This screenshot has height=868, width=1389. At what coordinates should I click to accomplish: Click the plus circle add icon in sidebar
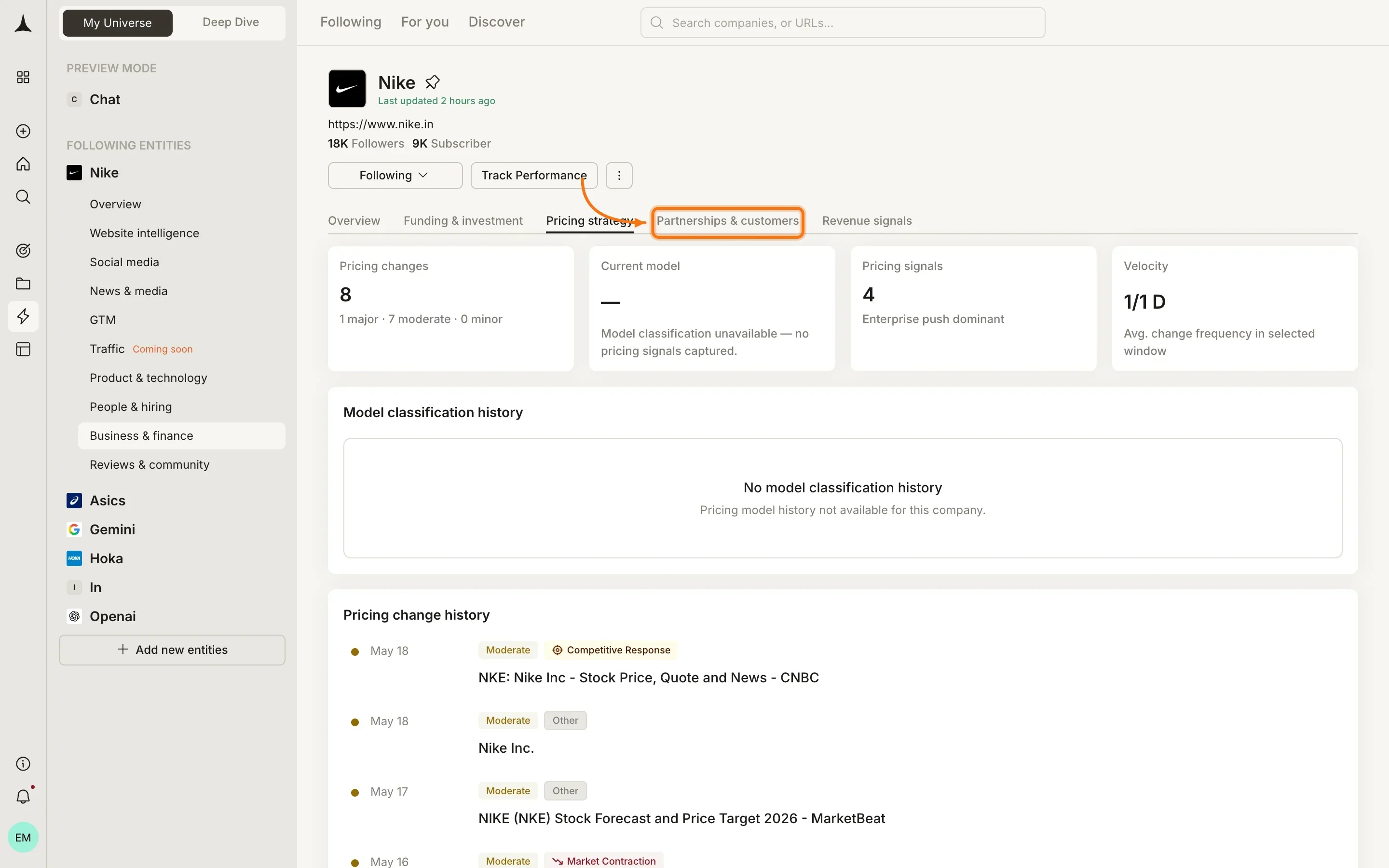(23, 131)
